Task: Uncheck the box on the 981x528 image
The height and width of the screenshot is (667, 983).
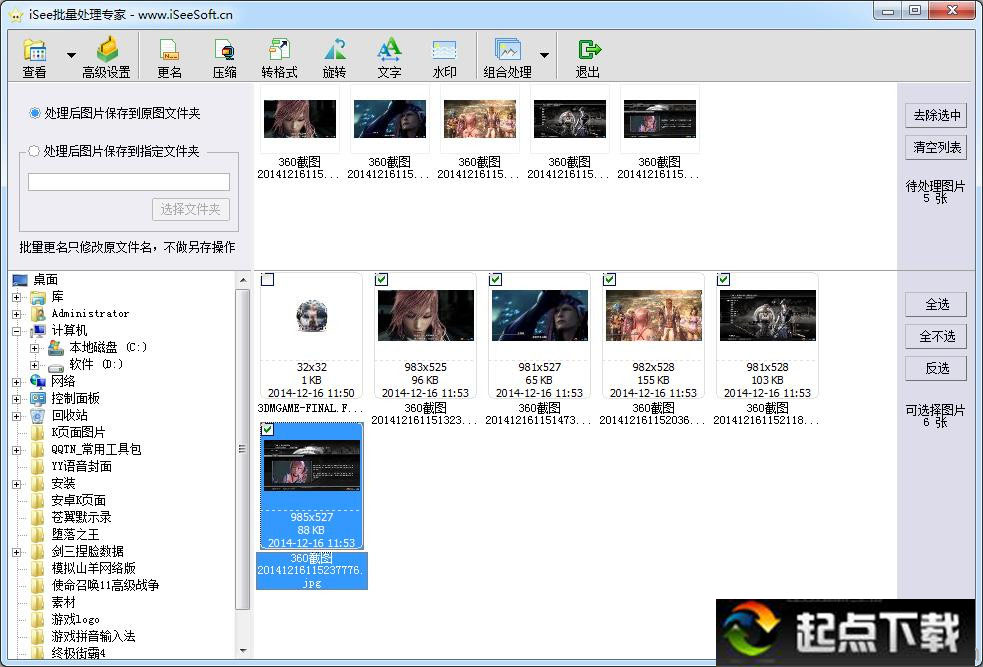Action: point(723,280)
